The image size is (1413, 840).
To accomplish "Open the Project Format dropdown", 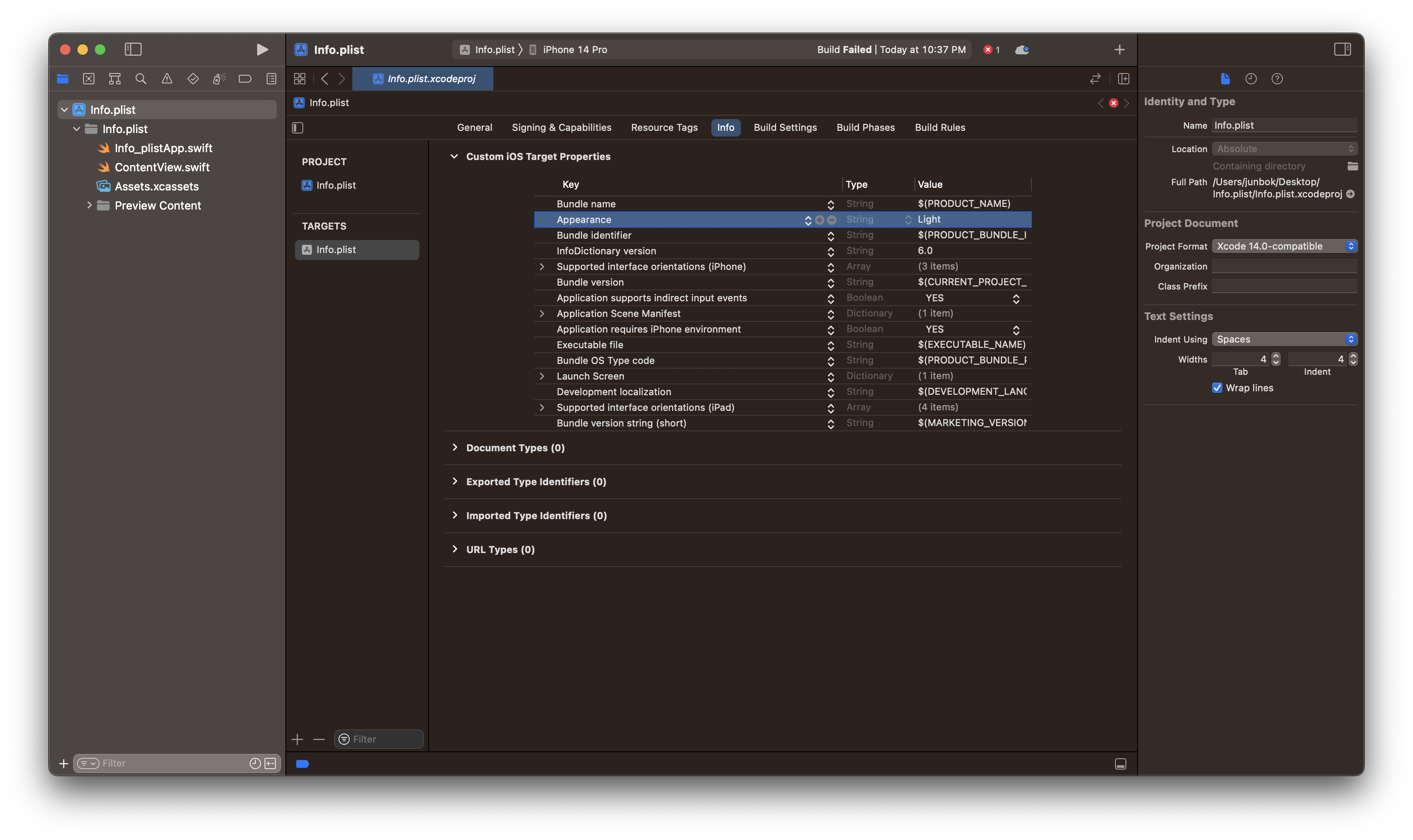I will pyautogui.click(x=1284, y=246).
